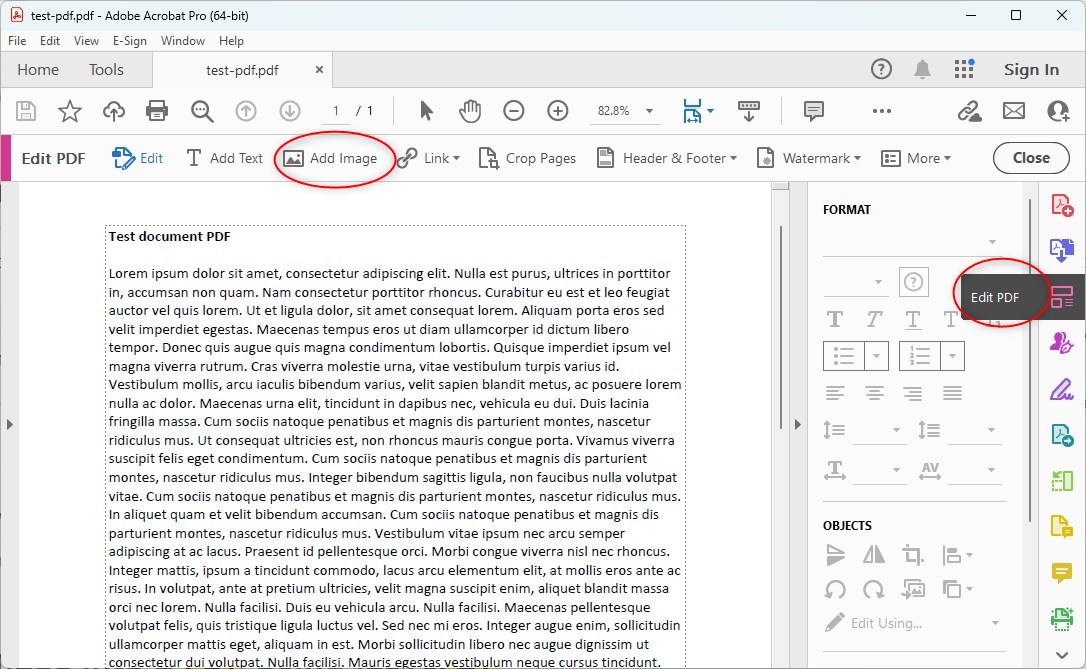Screen dimensions: 1086x669
Task: Toggle center text alignment
Action: [x=874, y=392]
